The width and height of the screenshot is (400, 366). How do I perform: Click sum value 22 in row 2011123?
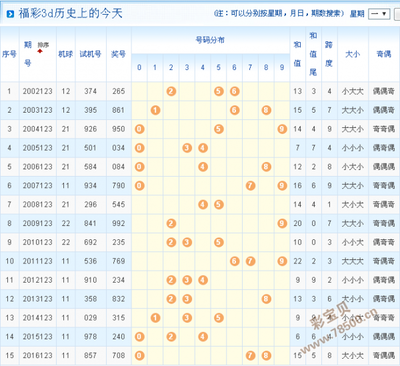[298, 261]
